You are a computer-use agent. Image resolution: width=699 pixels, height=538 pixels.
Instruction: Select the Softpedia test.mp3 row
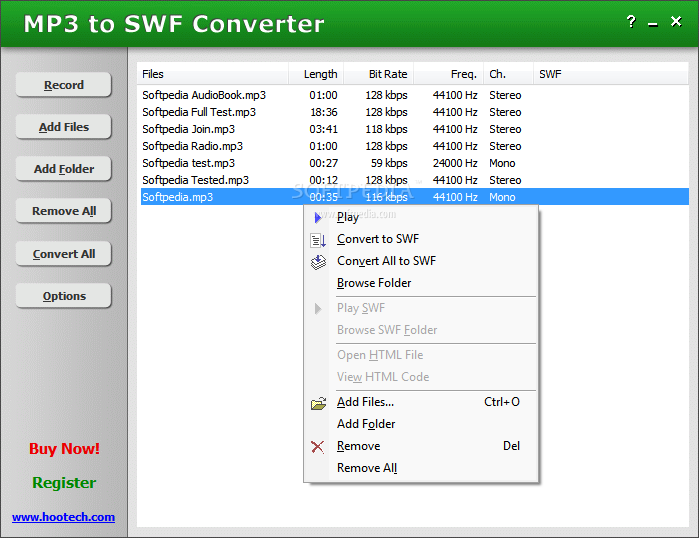click(x=415, y=163)
